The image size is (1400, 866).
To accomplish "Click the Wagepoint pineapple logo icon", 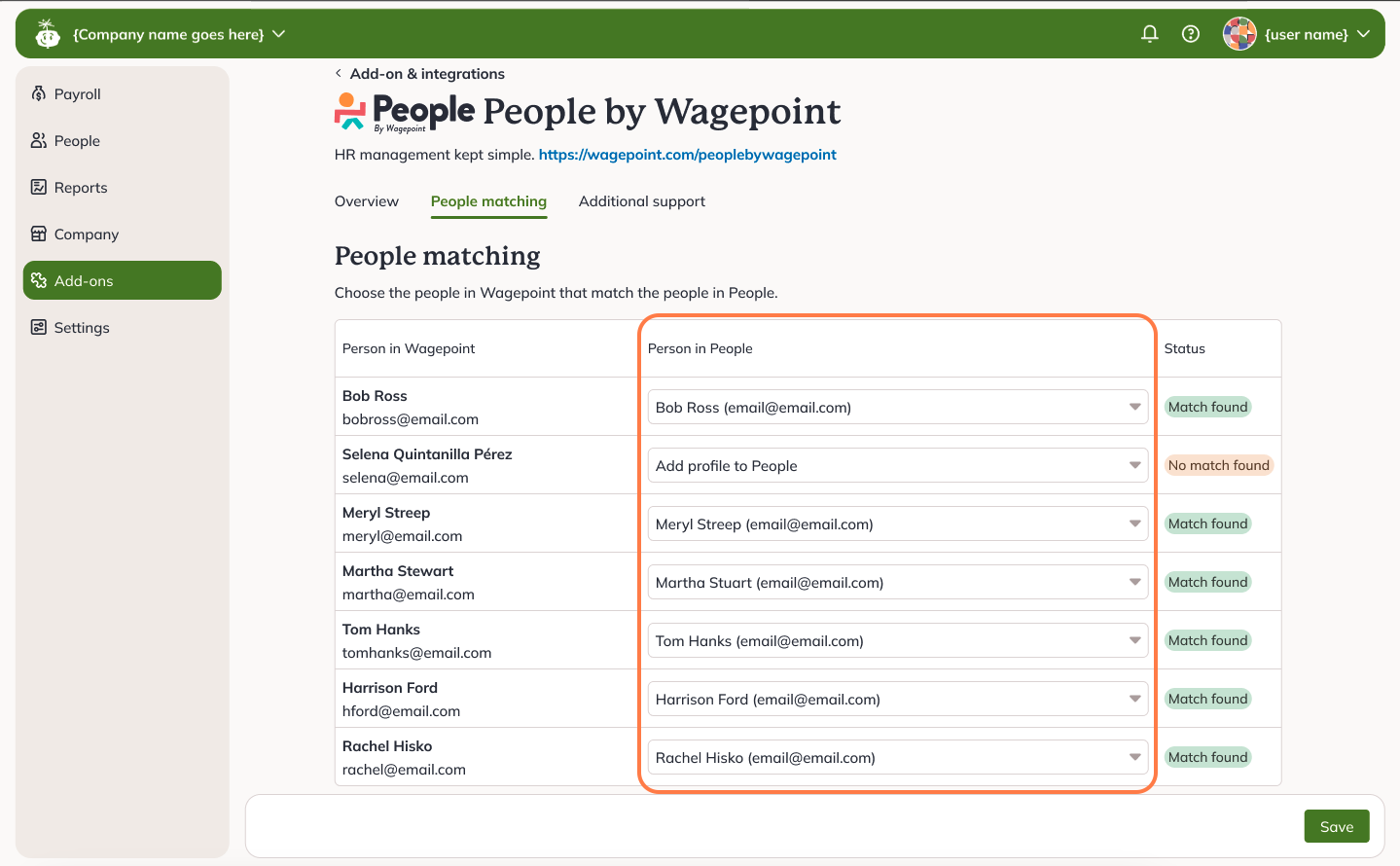I will (47, 33).
